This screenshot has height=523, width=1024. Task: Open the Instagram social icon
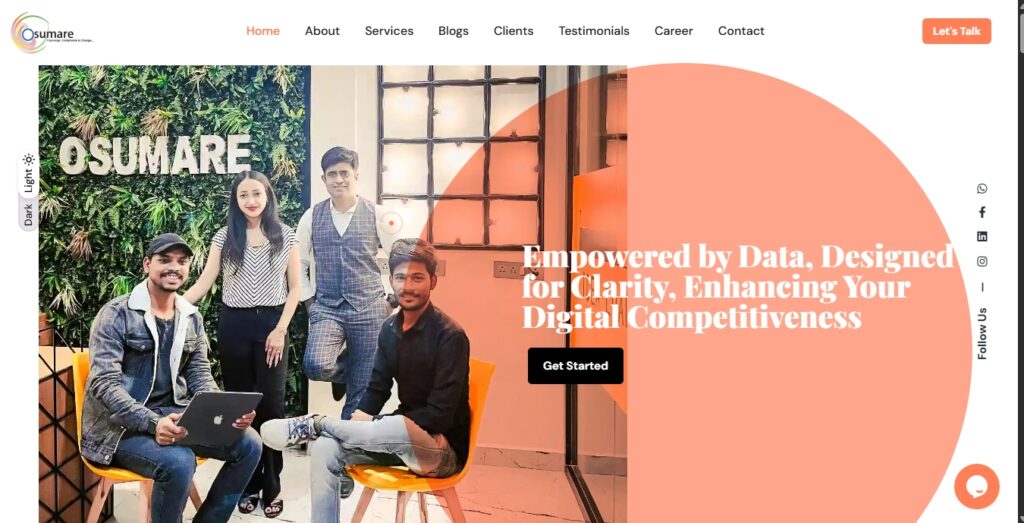[x=982, y=261]
